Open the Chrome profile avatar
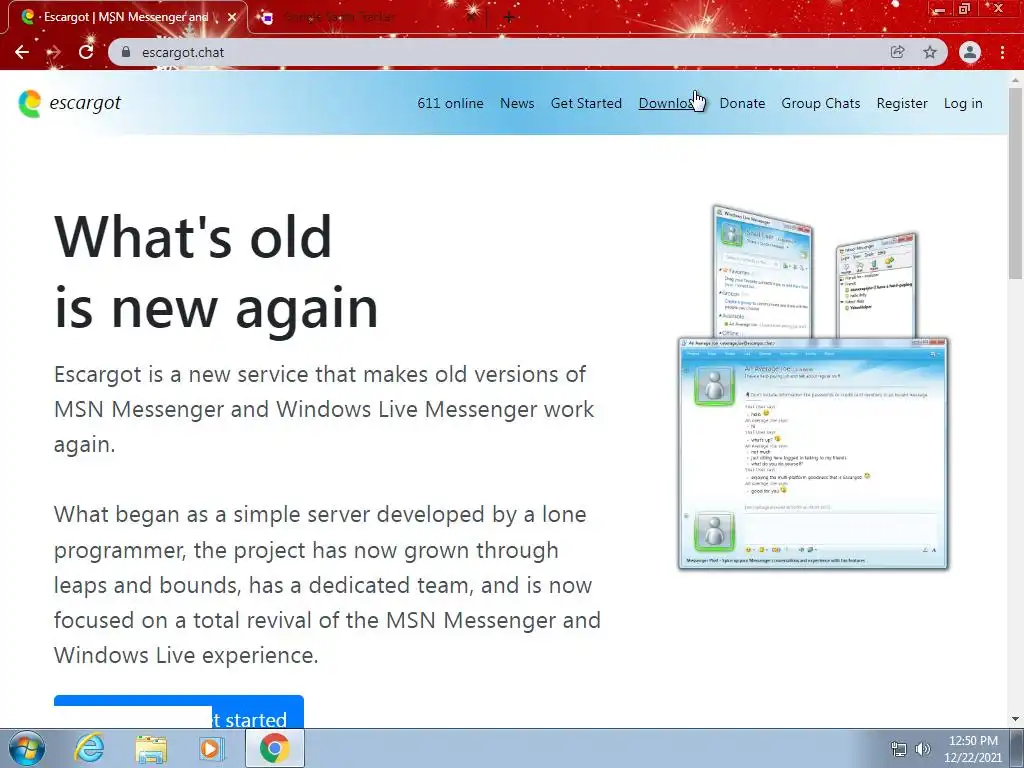1024x768 pixels. pos(970,52)
